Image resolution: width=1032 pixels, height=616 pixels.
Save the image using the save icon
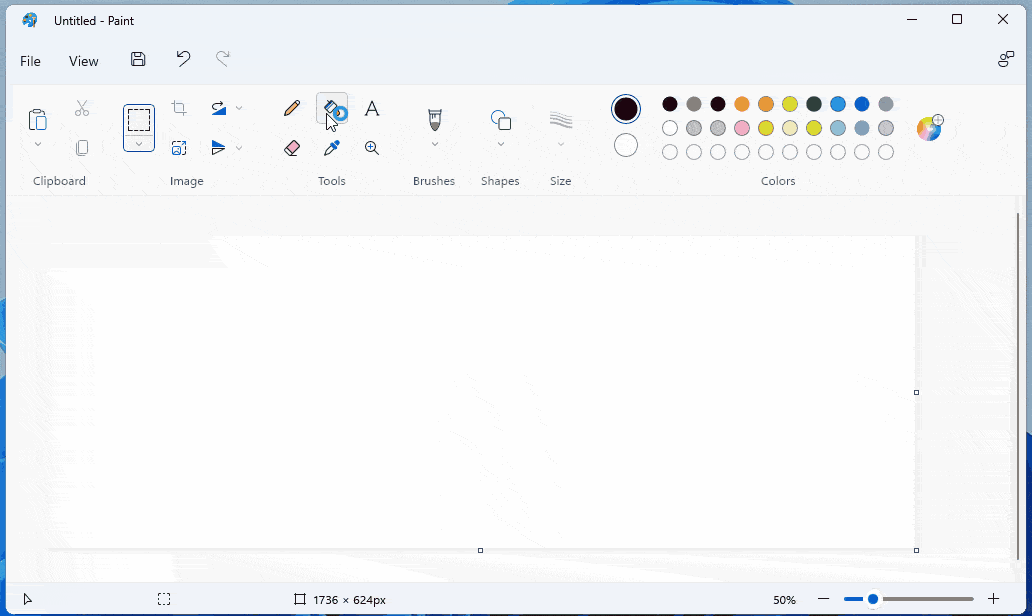click(x=138, y=59)
